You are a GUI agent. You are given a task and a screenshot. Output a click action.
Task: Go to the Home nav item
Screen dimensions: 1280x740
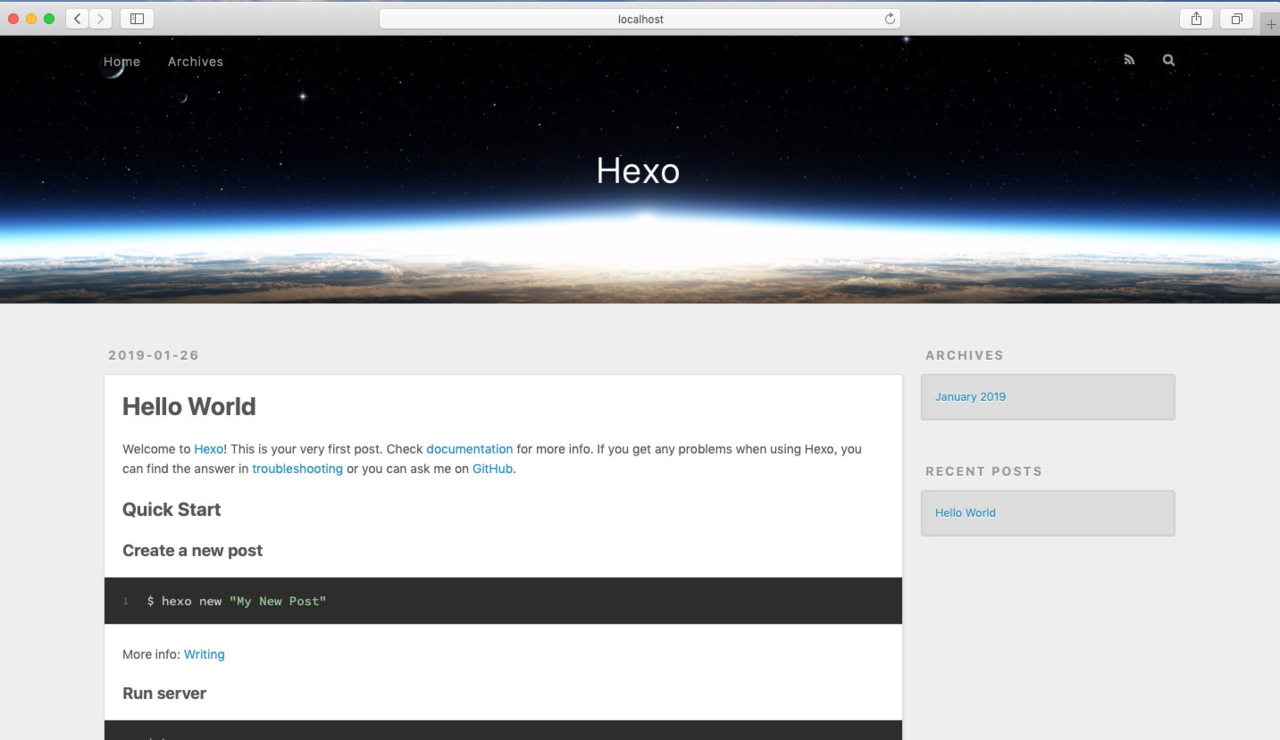coord(122,61)
